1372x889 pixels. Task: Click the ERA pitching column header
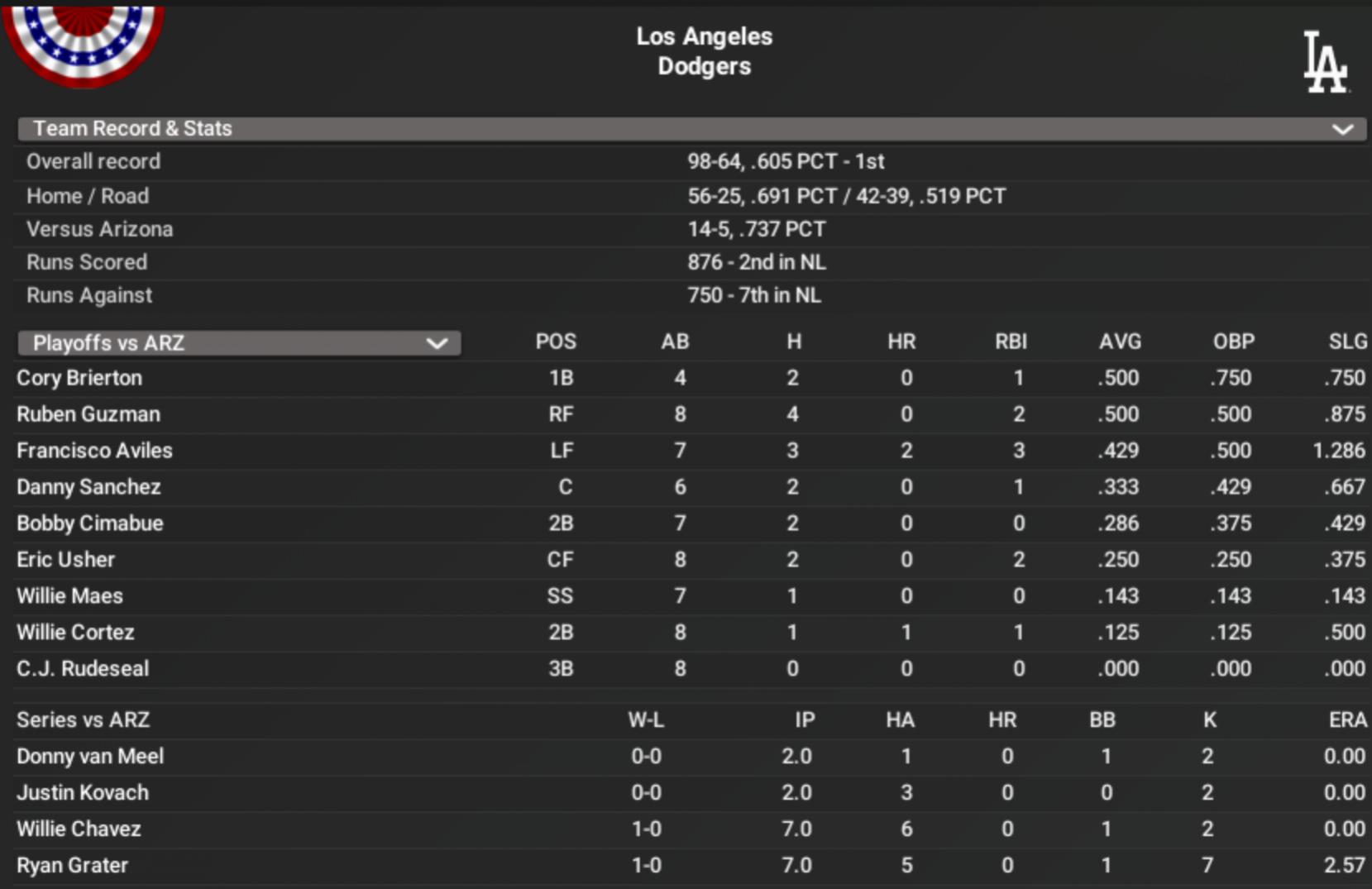1347,720
